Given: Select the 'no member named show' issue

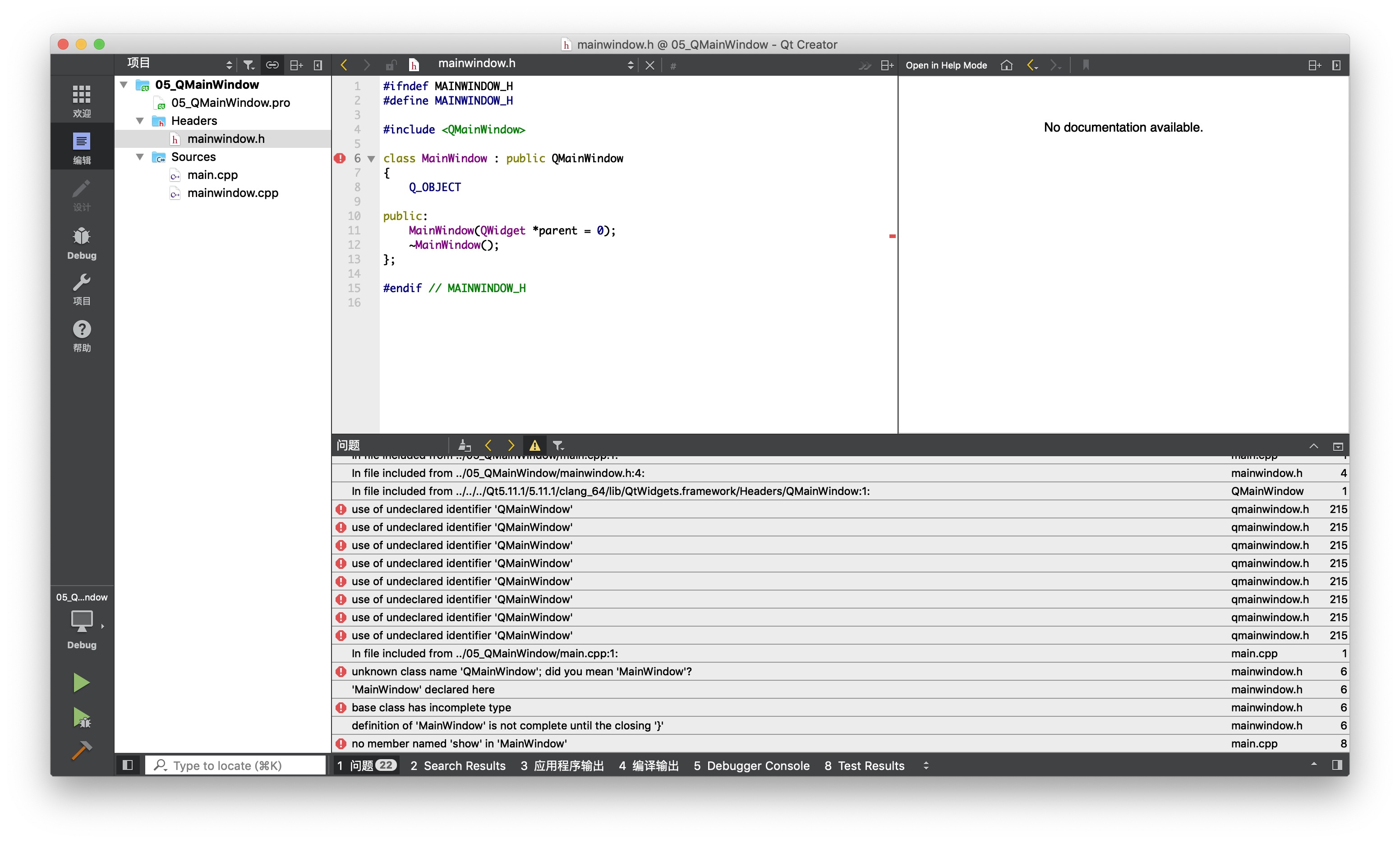Looking at the screenshot, I should [x=840, y=743].
